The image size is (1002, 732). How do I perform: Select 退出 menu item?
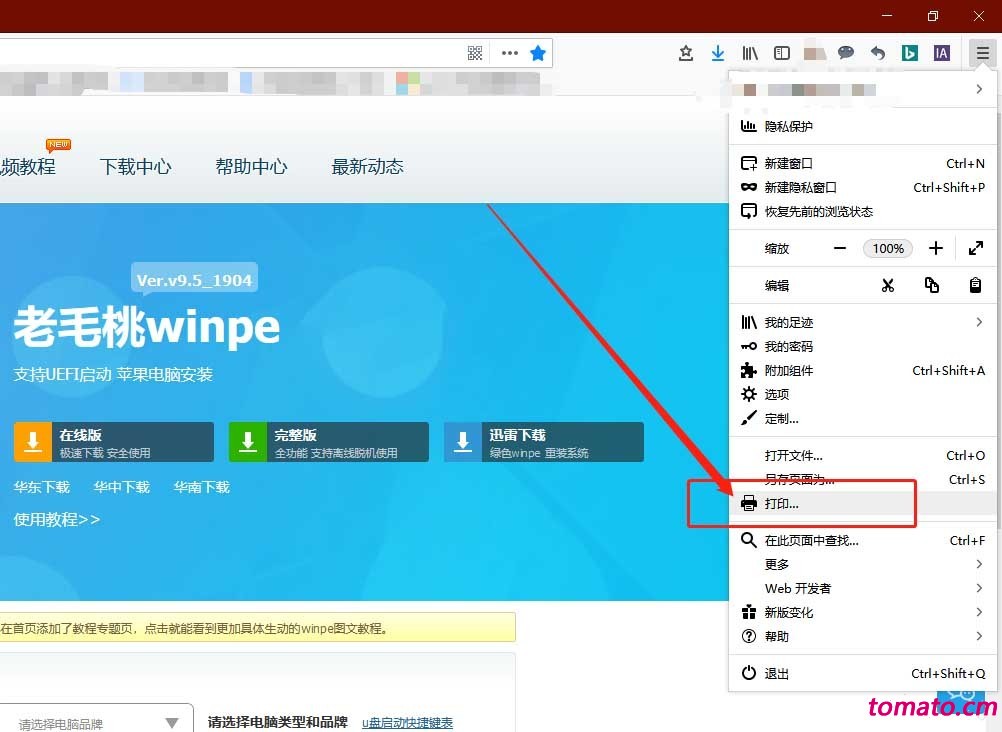861,674
